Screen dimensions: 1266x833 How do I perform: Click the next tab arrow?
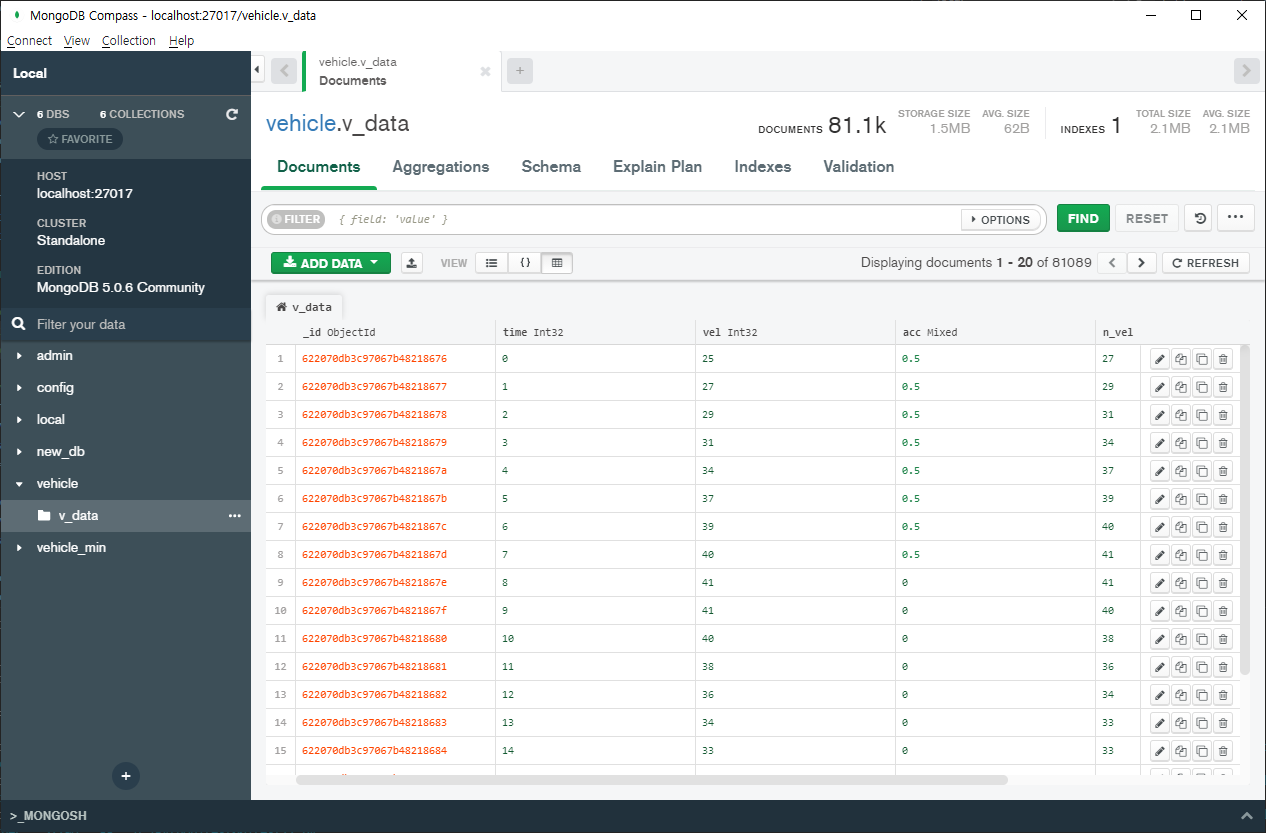pos(1246,71)
